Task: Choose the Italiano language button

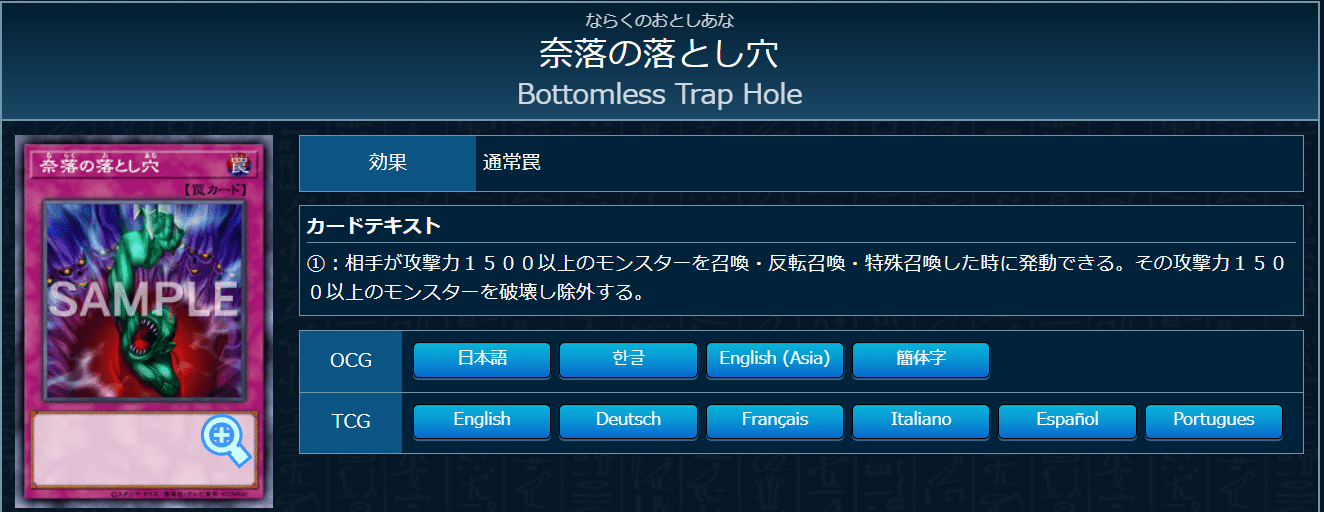Action: [x=921, y=421]
